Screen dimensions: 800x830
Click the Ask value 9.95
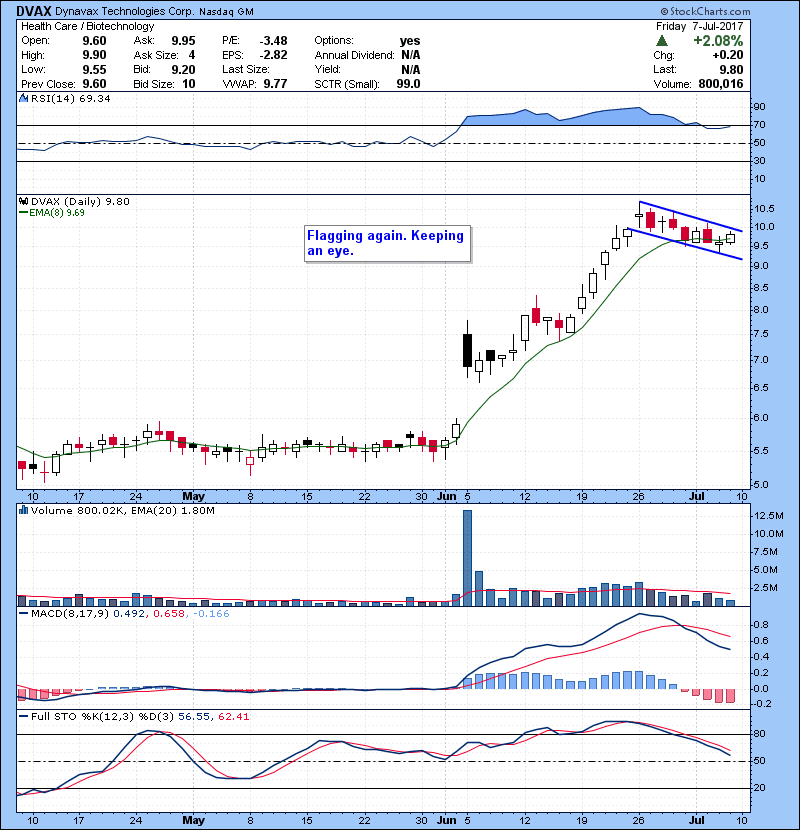[x=183, y=41]
